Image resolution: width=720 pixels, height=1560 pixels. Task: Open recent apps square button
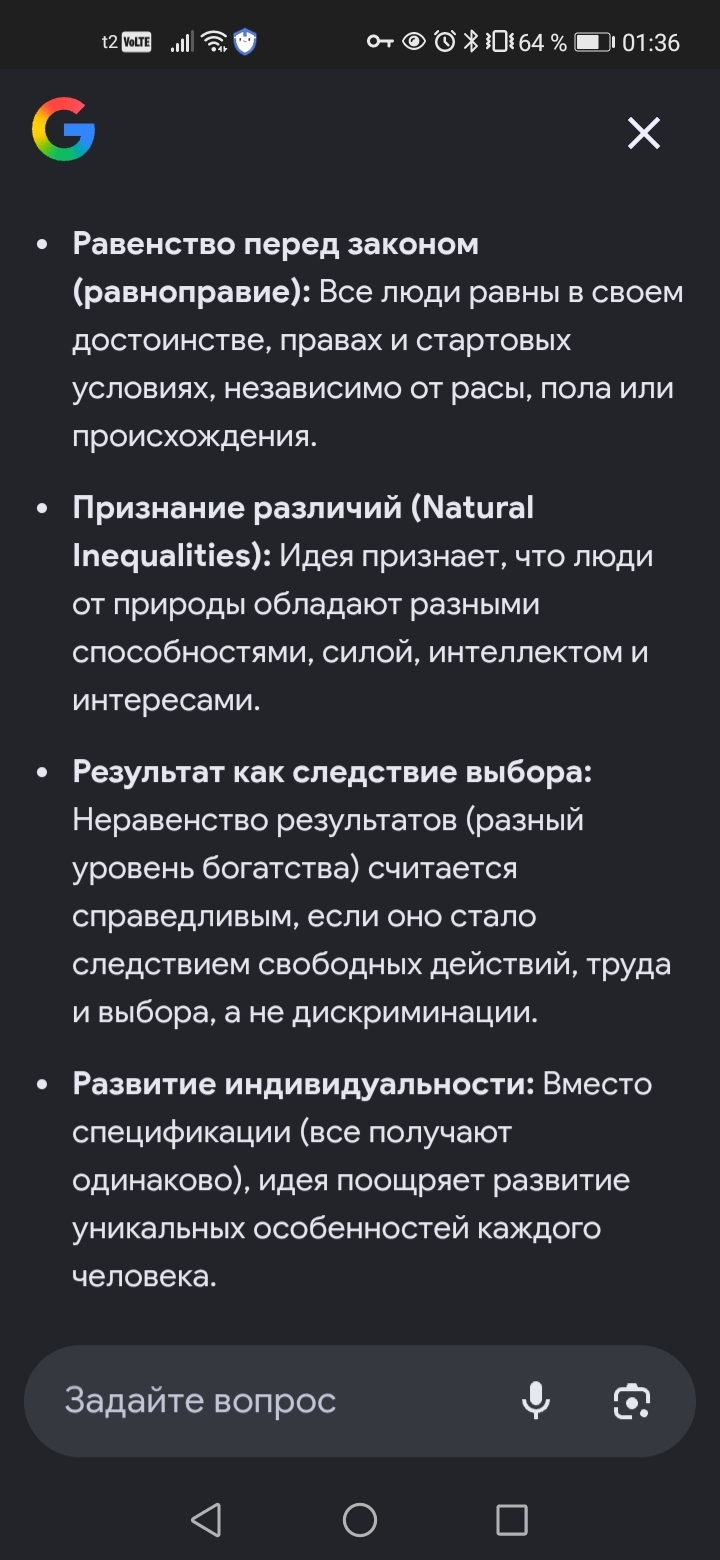coord(511,1520)
